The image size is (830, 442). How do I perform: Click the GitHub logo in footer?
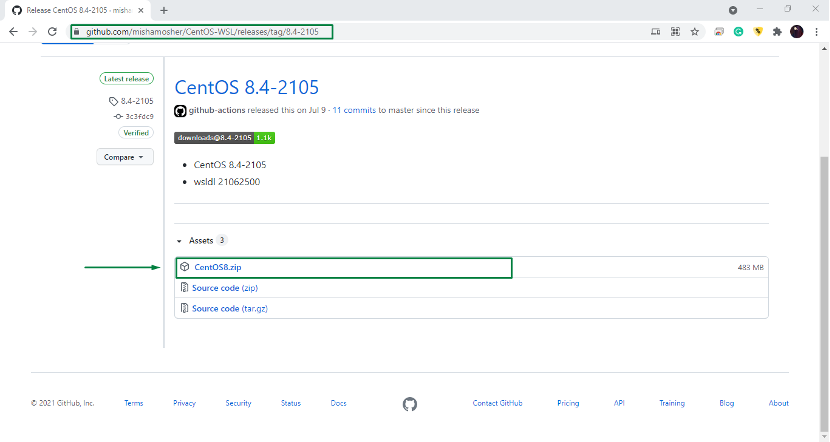410,404
